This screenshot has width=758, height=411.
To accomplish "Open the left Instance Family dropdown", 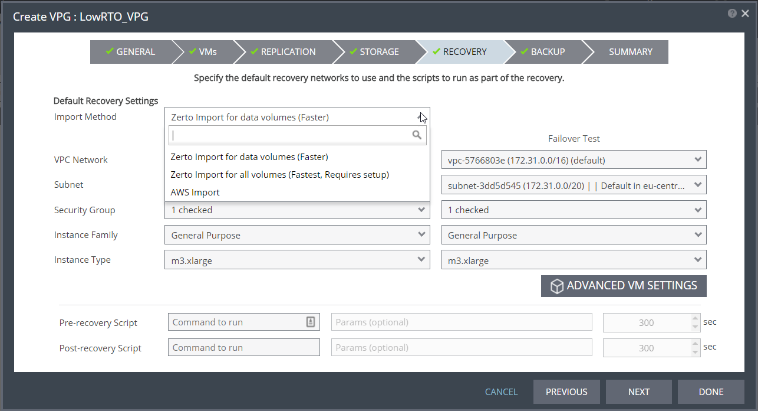I will pyautogui.click(x=297, y=235).
